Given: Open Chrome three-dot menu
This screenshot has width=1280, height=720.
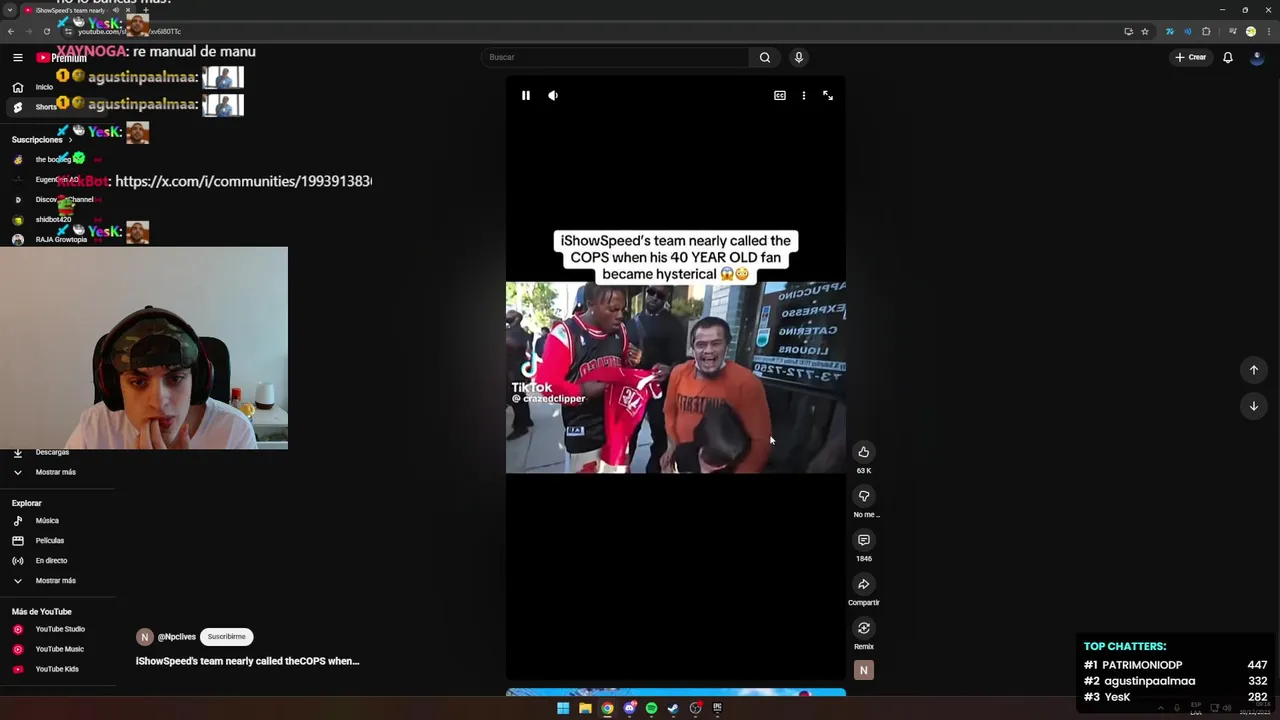Looking at the screenshot, I should coord(1267,31).
